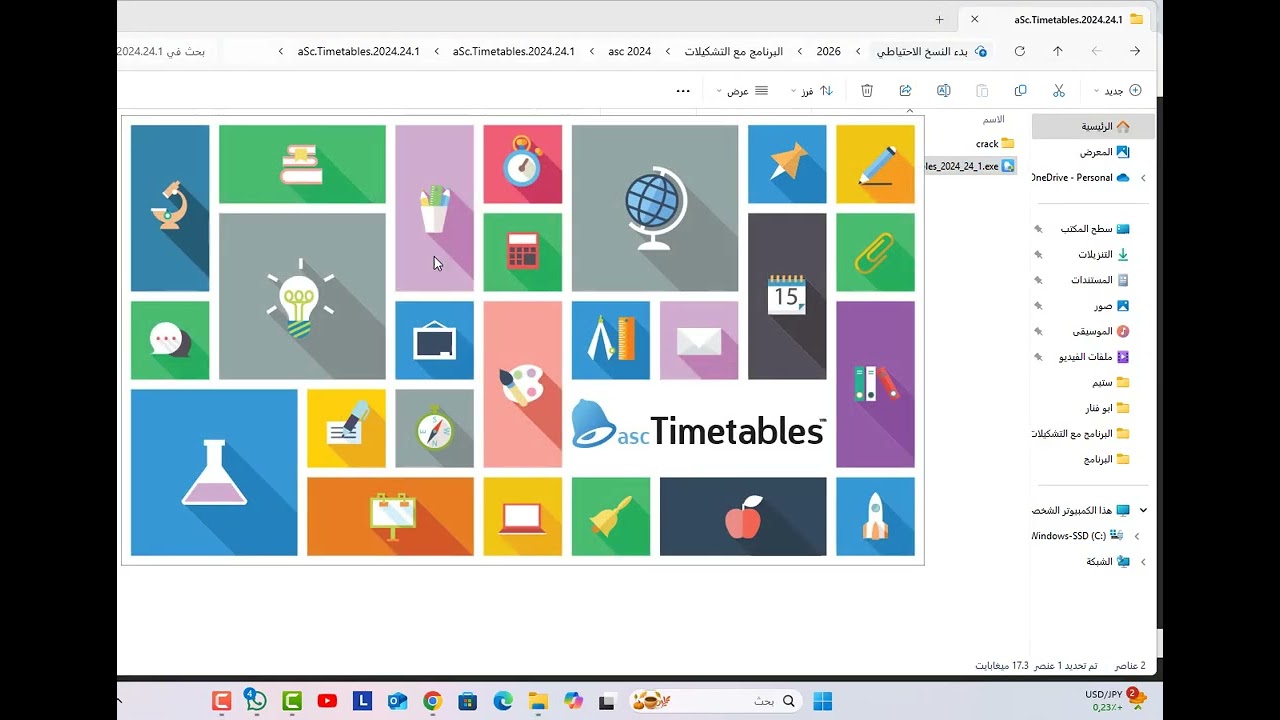
Task: Collapse the هذا الكمبيوتر الشخصي node
Action: click(1143, 510)
